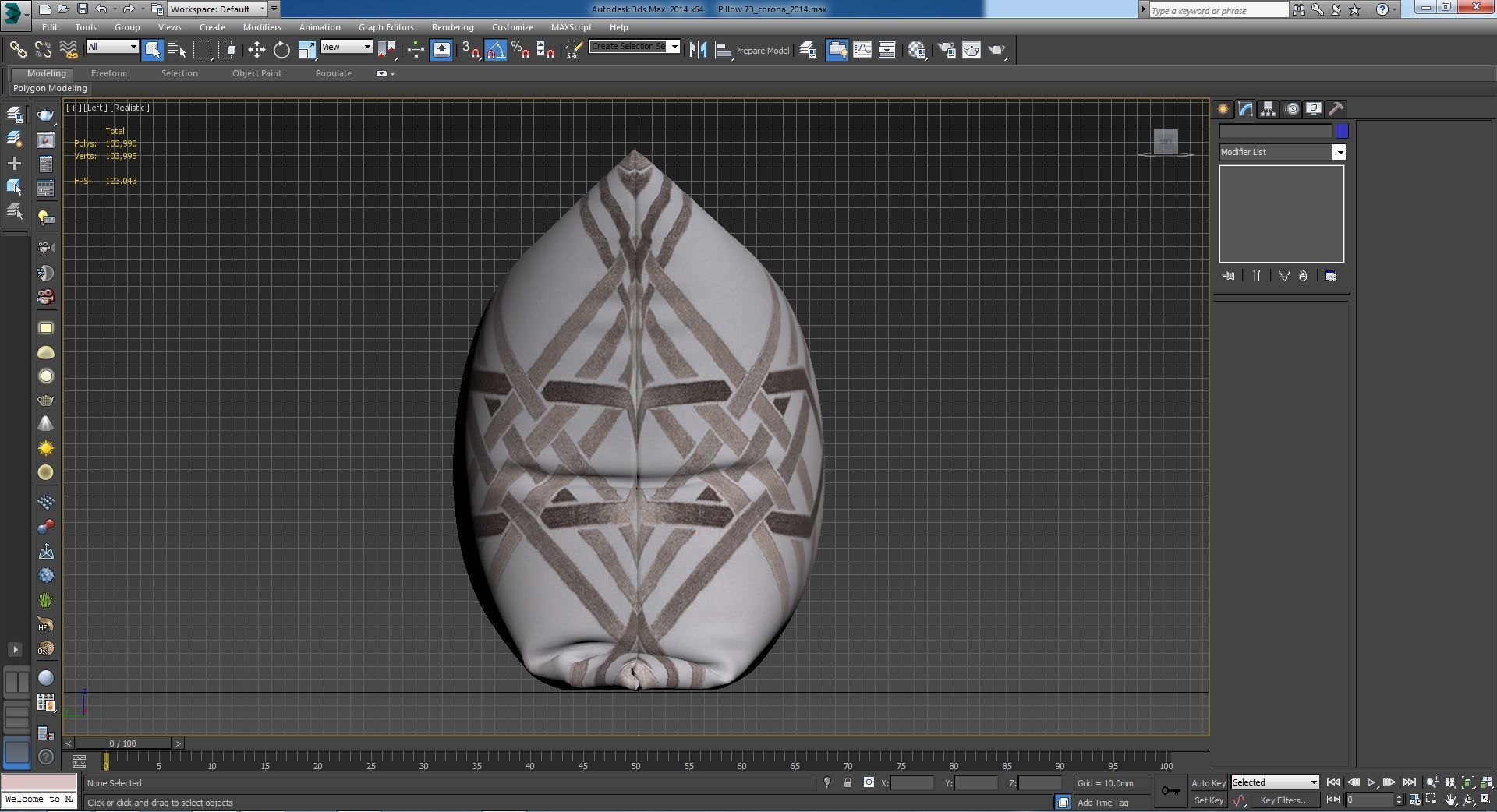Toggle the 3D Snaps button
Screen dimensions: 1497x812
(x=471, y=50)
